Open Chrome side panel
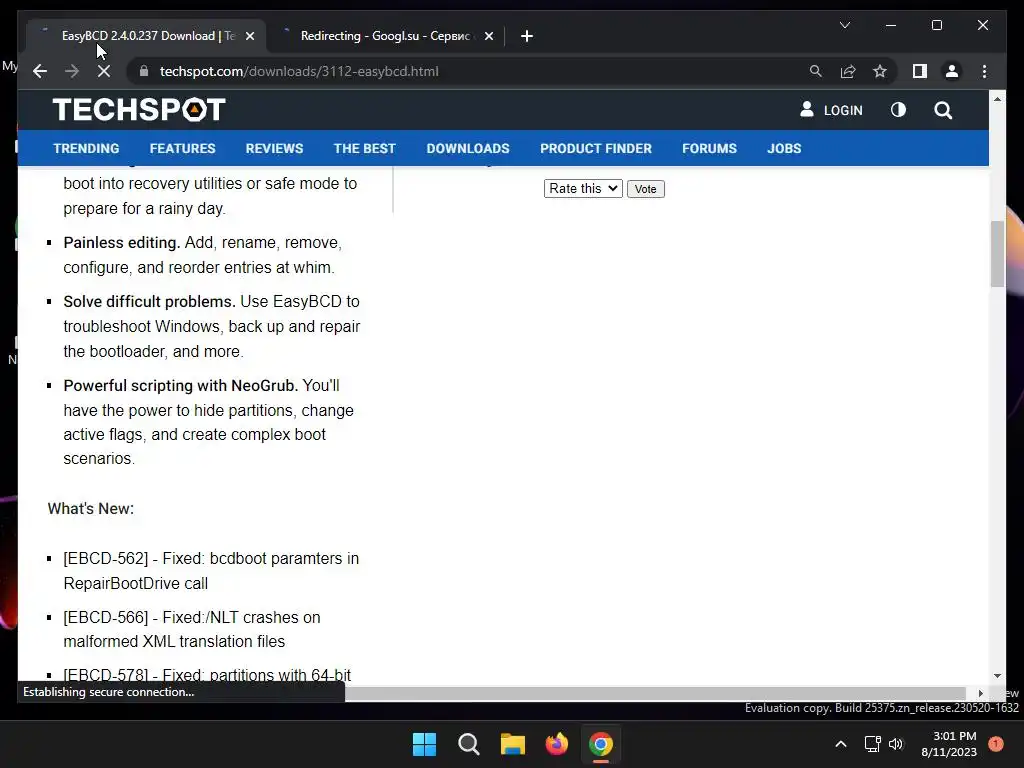 [920, 71]
